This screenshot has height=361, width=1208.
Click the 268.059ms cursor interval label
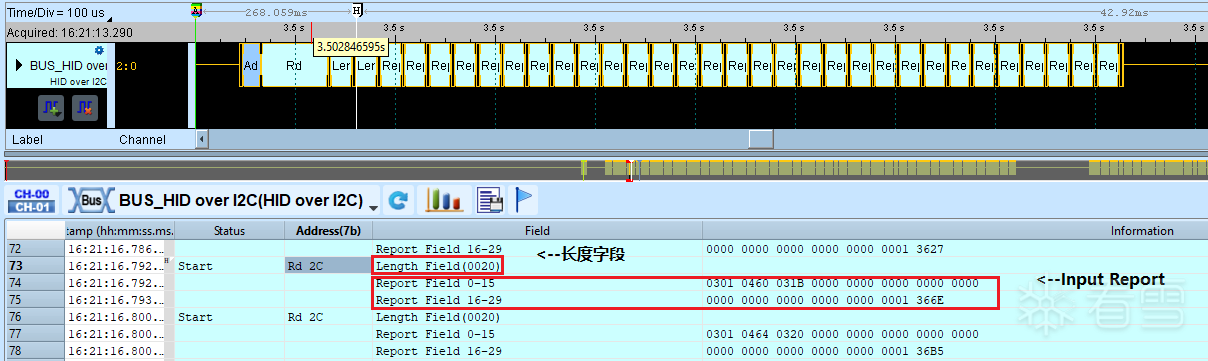(275, 13)
